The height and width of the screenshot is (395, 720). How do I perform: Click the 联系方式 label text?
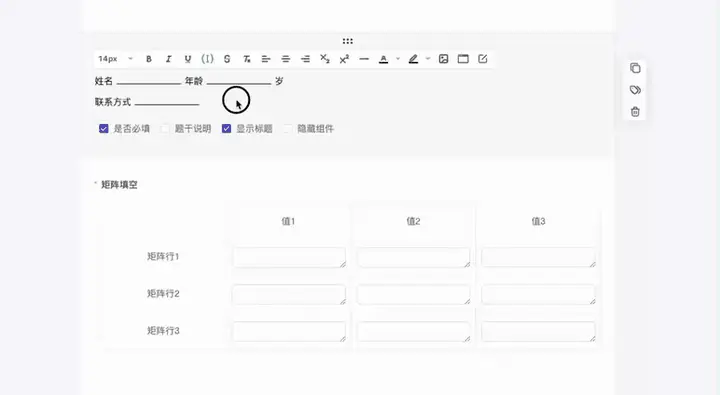(113, 102)
